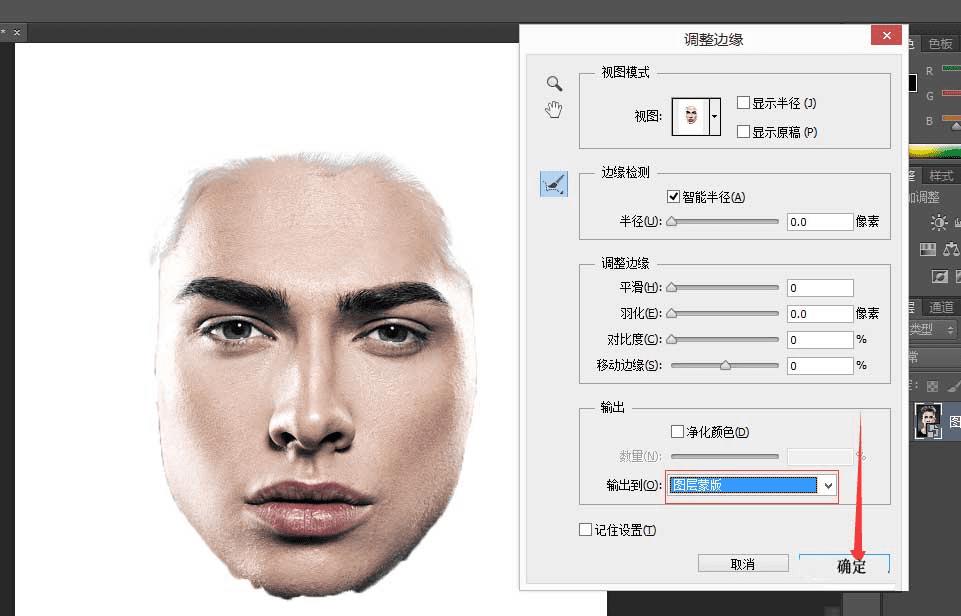Open the Black & White adjustment icon

(927, 248)
